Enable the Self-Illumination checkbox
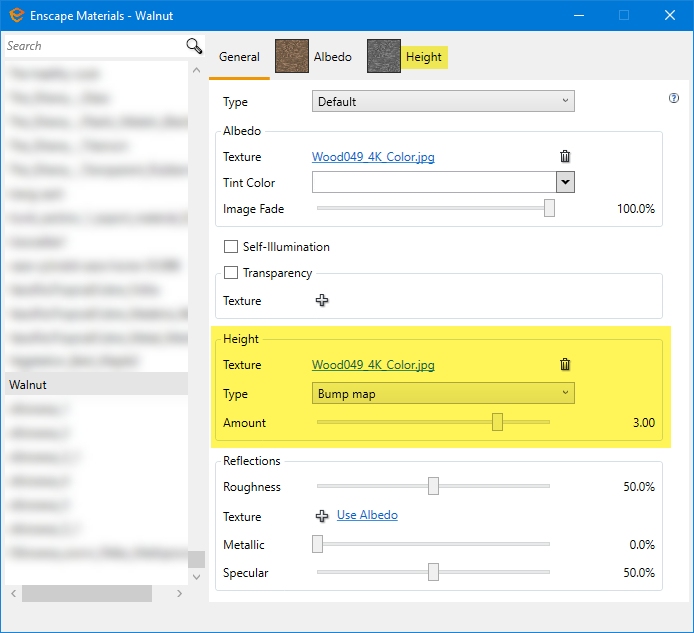The image size is (694, 633). tap(231, 247)
